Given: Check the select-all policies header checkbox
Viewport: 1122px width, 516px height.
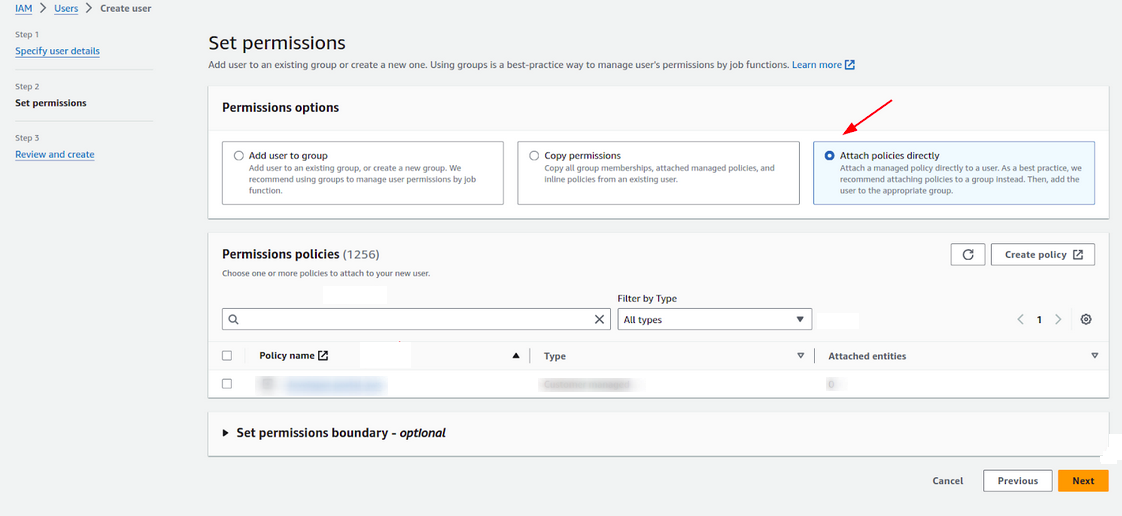Looking at the screenshot, I should [x=227, y=356].
